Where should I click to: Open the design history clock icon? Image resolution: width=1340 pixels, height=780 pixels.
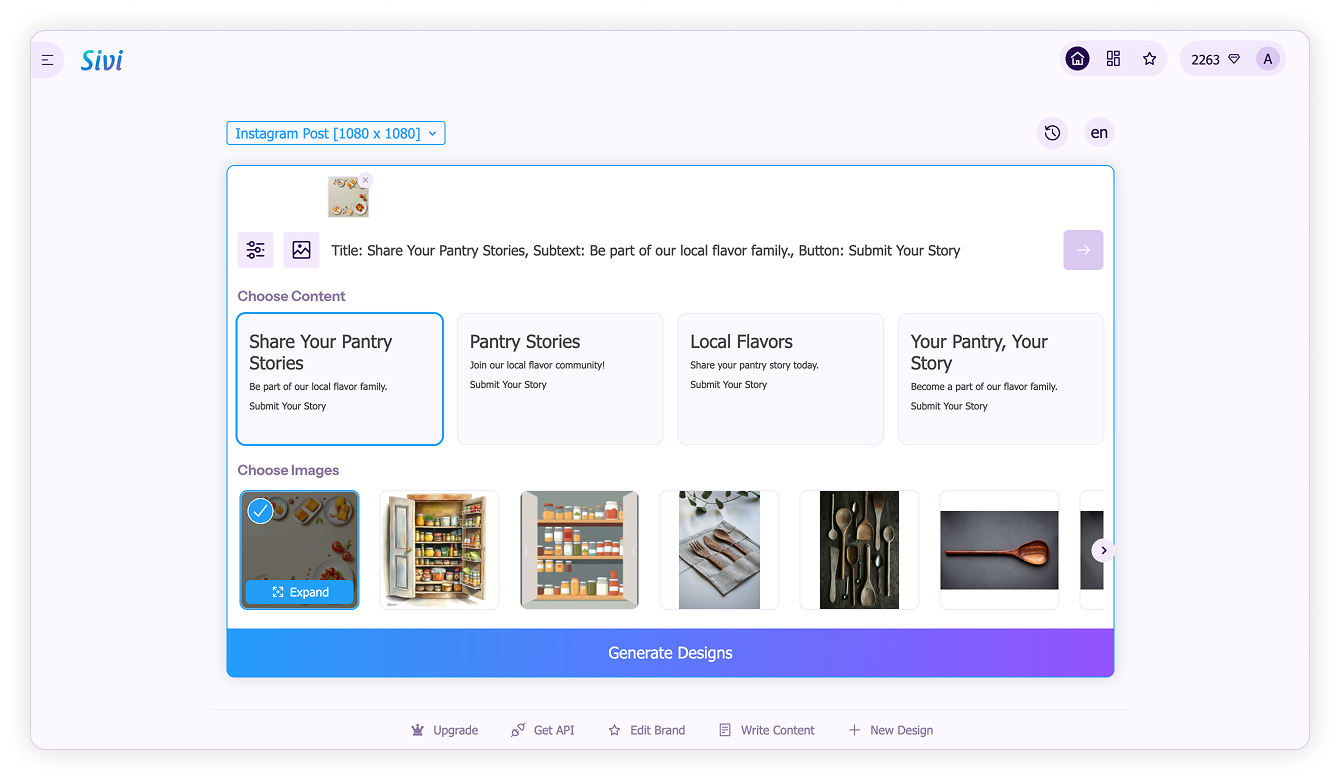pos(1052,133)
